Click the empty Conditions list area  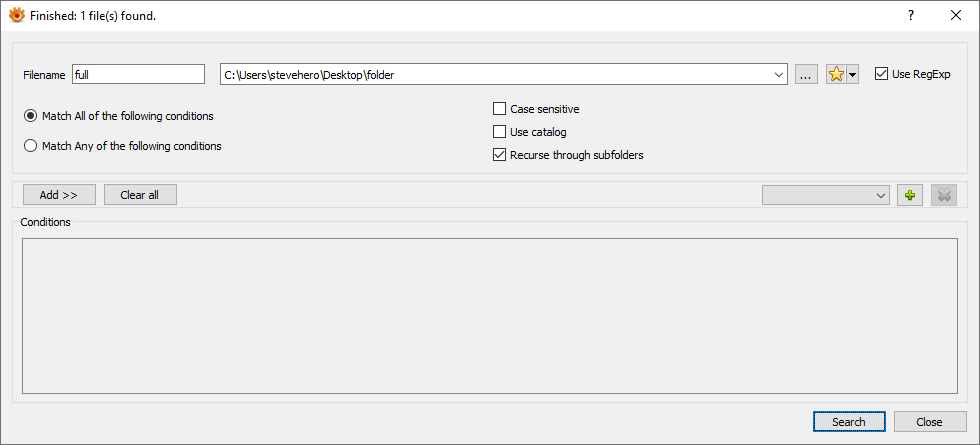(x=489, y=316)
